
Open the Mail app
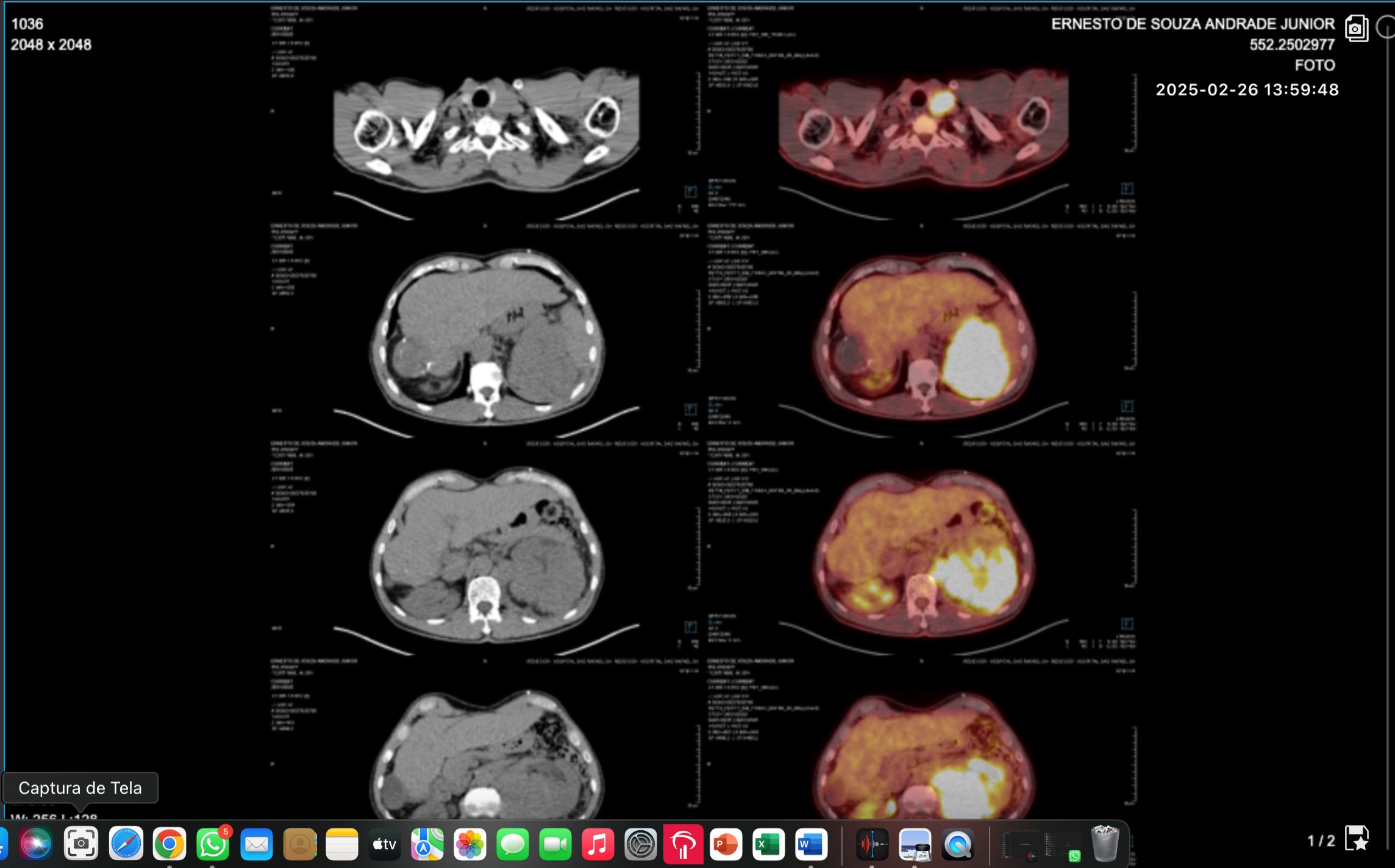click(256, 844)
